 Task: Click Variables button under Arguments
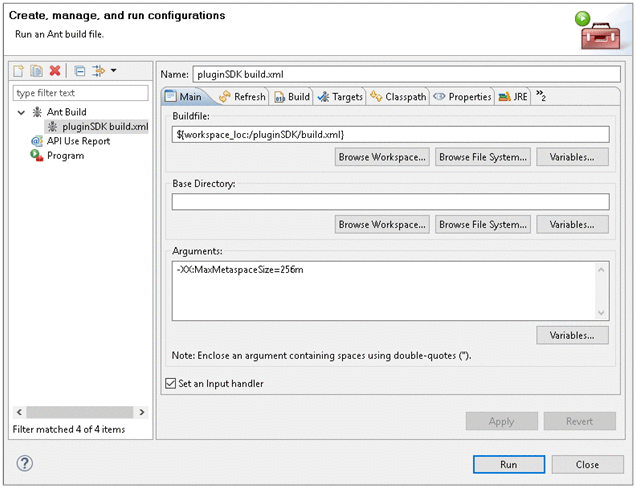click(572, 335)
